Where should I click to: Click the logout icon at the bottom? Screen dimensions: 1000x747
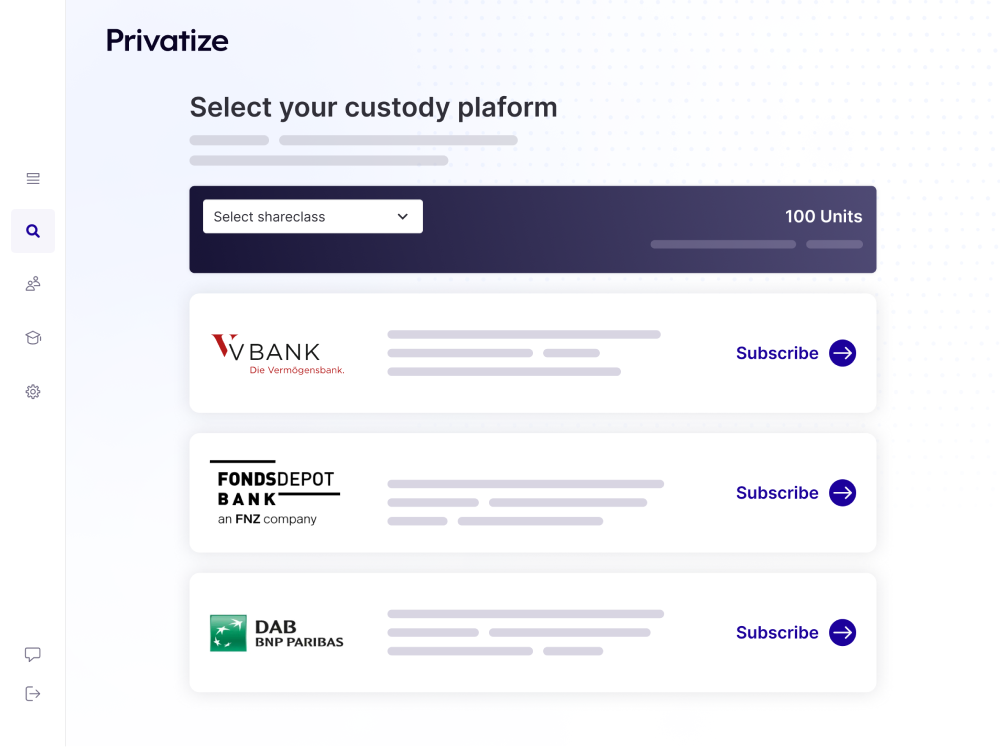32,693
